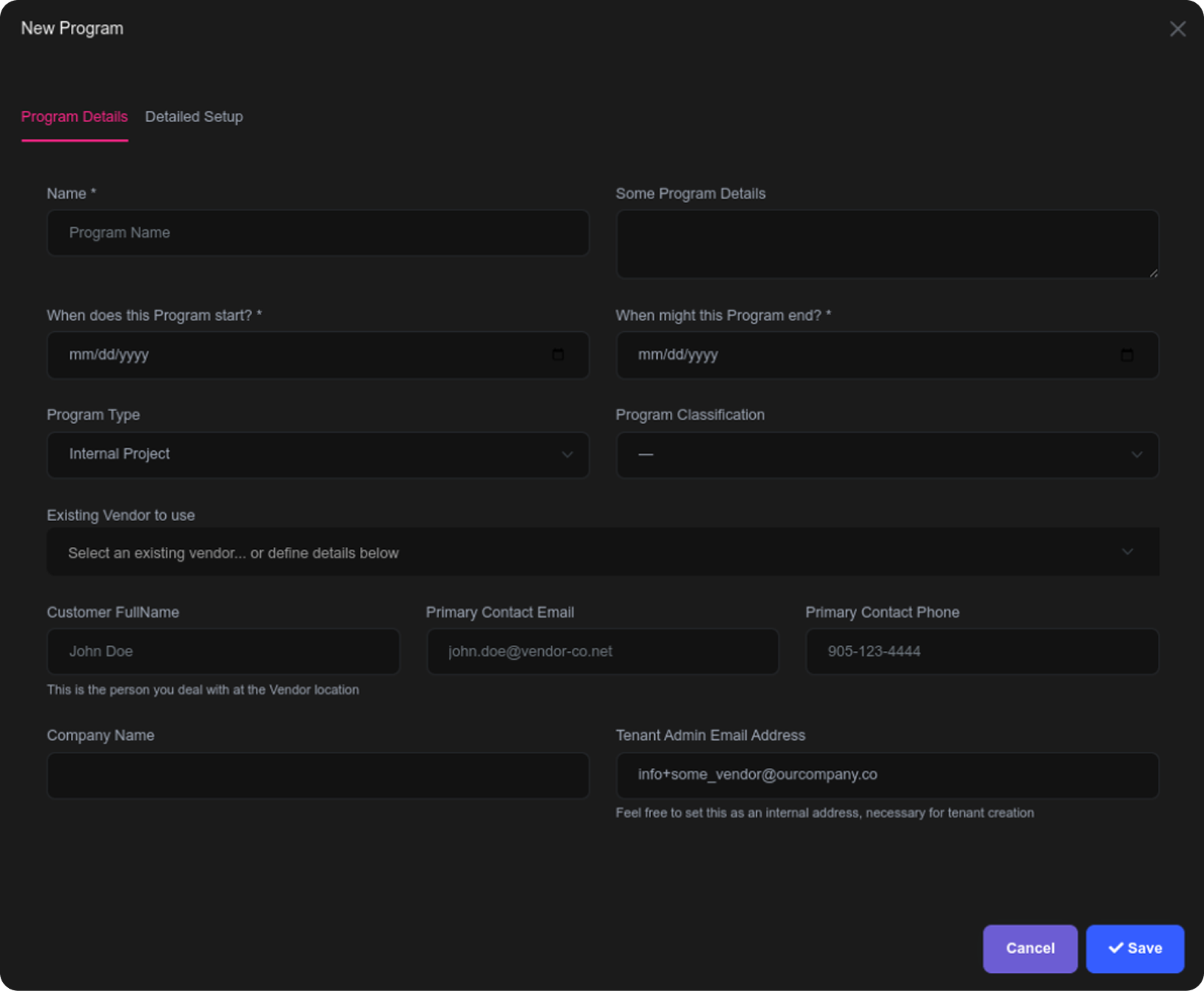
Task: Focus the Program Name input field
Action: (x=318, y=233)
